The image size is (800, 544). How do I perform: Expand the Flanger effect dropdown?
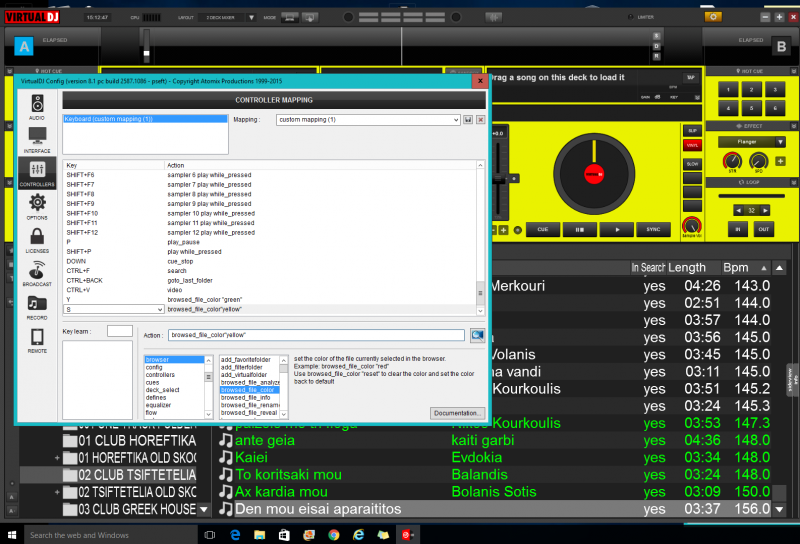pos(752,142)
